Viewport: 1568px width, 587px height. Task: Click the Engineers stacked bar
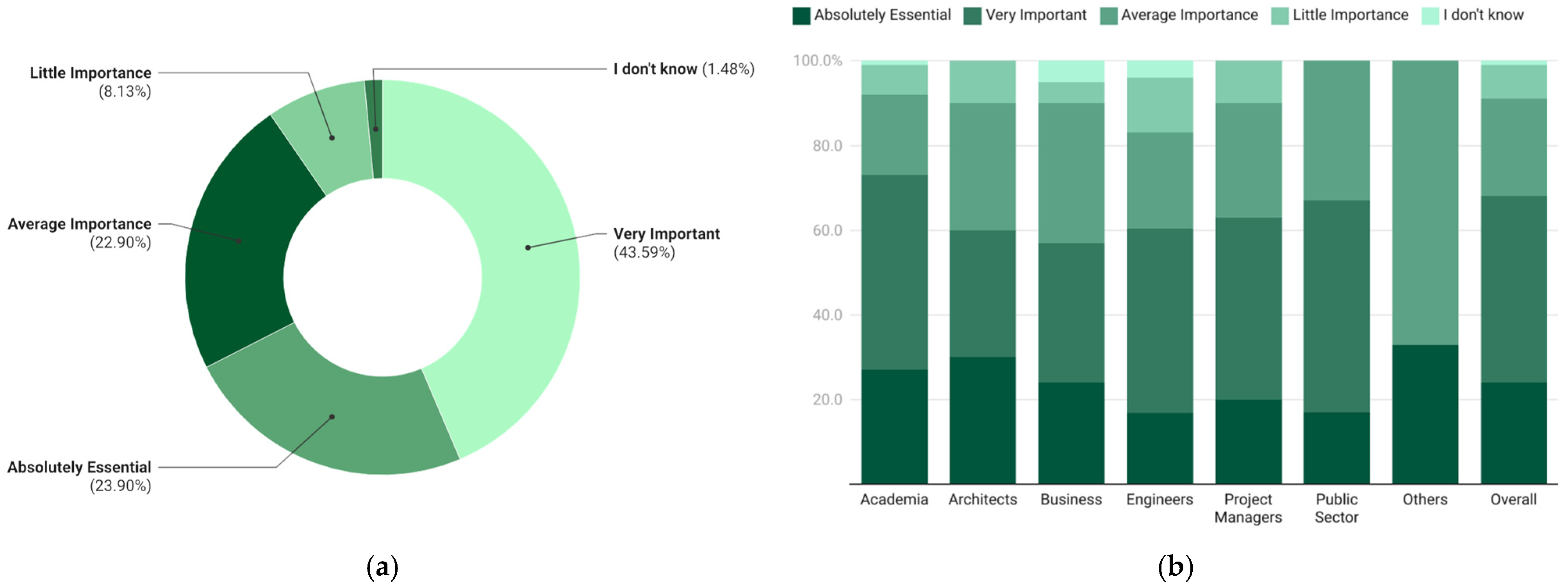(x=1159, y=272)
